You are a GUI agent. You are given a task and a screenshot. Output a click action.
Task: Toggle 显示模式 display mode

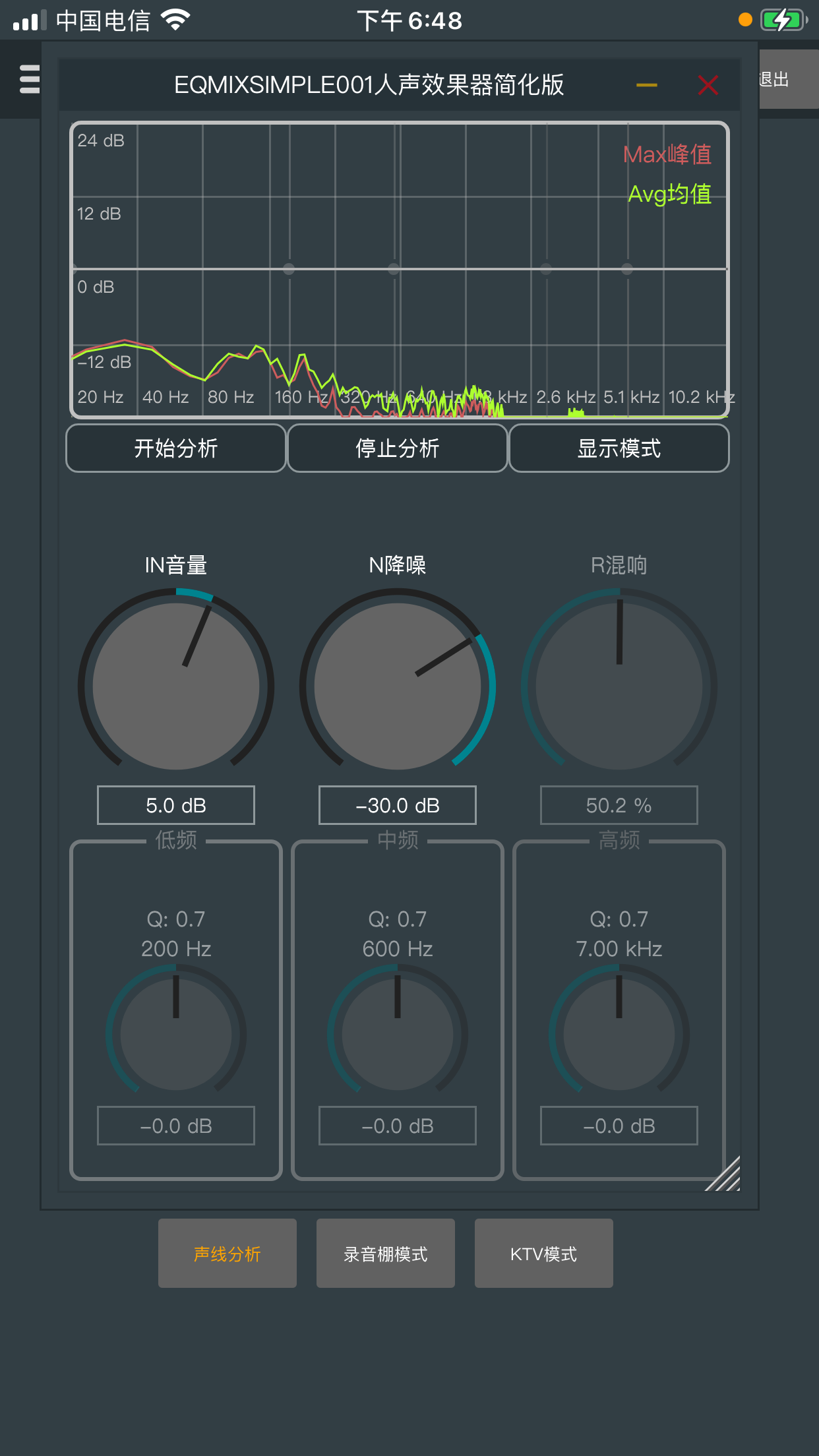point(619,448)
